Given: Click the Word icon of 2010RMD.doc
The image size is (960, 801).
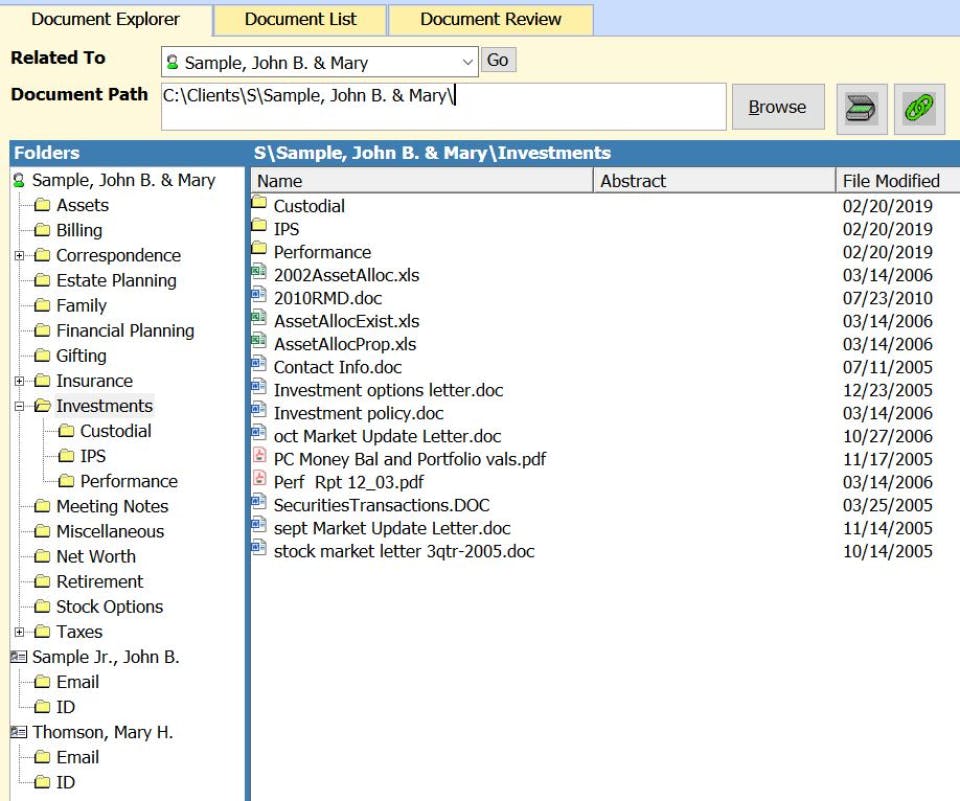Looking at the screenshot, I should (x=259, y=295).
